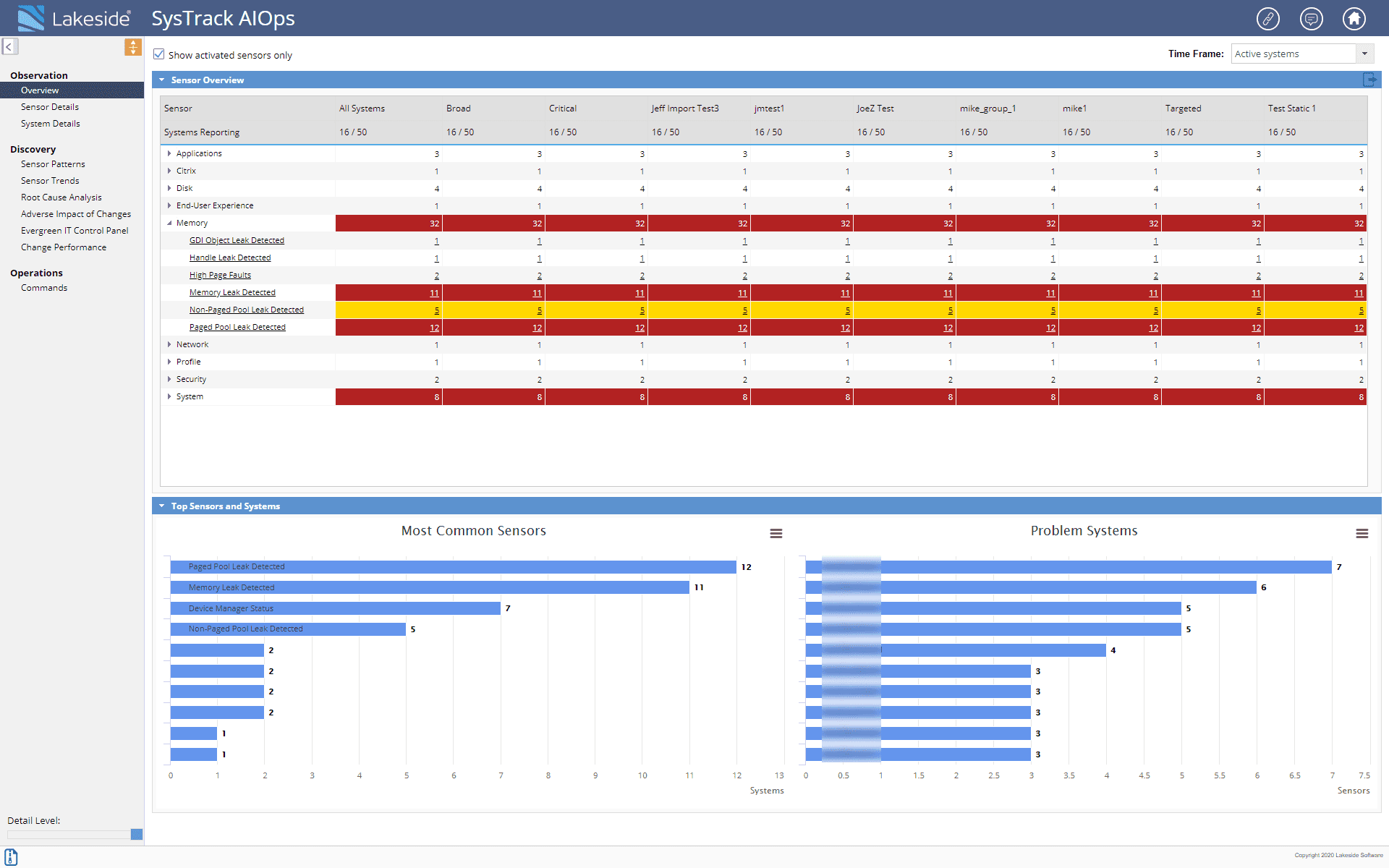Go to home via header home icon
This screenshot has width=1389, height=868.
click(1354, 18)
